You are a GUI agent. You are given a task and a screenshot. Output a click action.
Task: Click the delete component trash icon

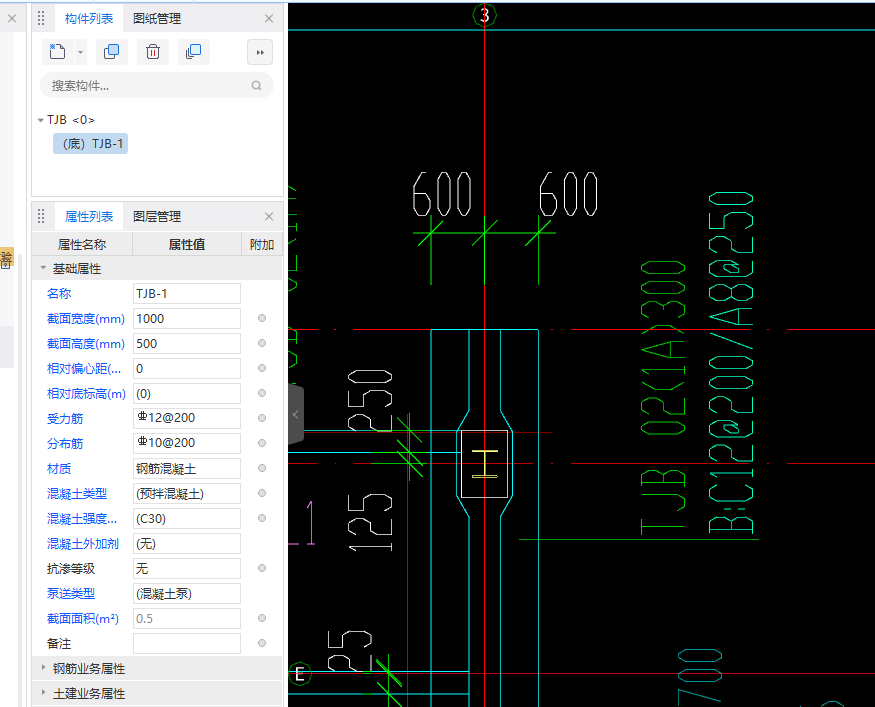point(153,52)
